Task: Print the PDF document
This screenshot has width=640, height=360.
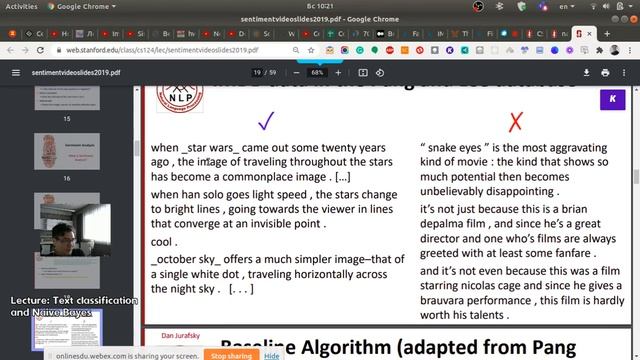Action: (605, 73)
